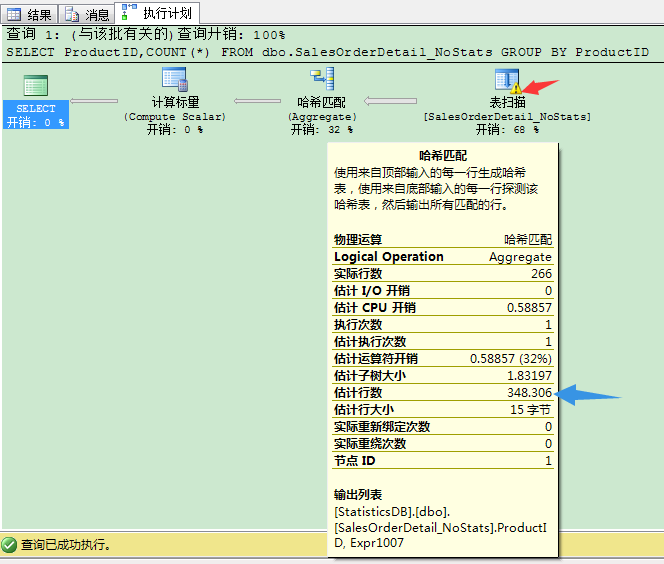Click the 计算标量 Compute Scalar operator icon
This screenshot has height=564, width=664.
[x=175, y=79]
